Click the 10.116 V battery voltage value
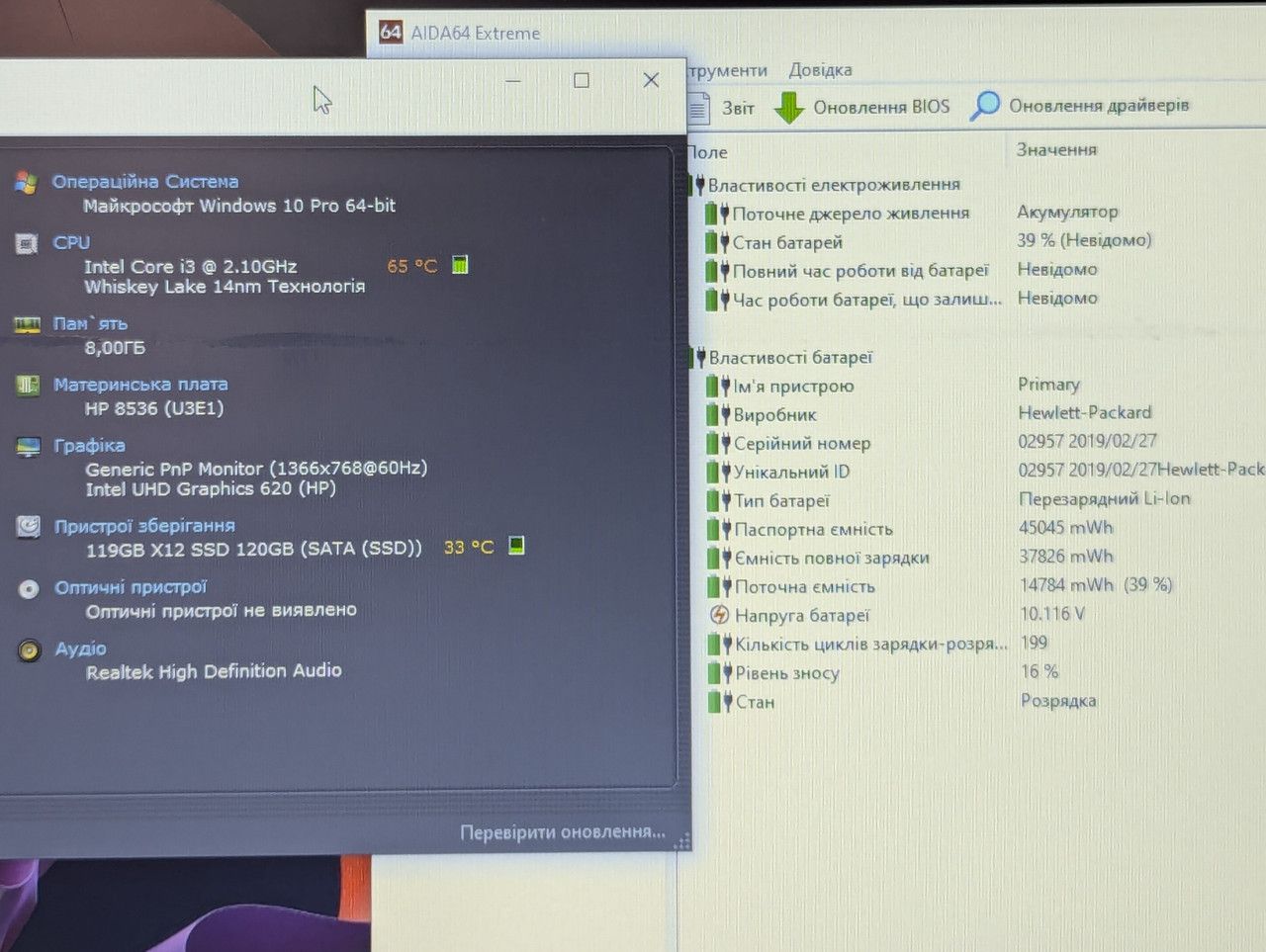 (1052, 613)
